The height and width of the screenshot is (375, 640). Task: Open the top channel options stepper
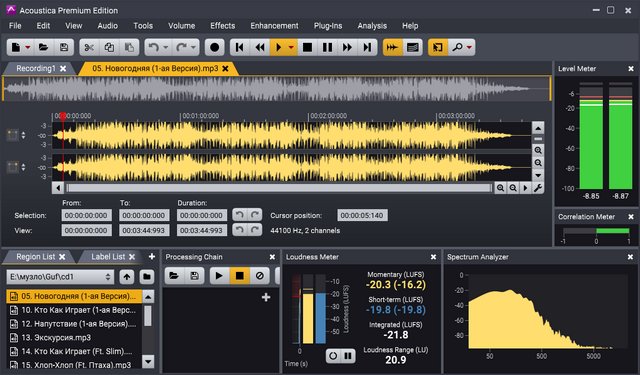click(23, 135)
